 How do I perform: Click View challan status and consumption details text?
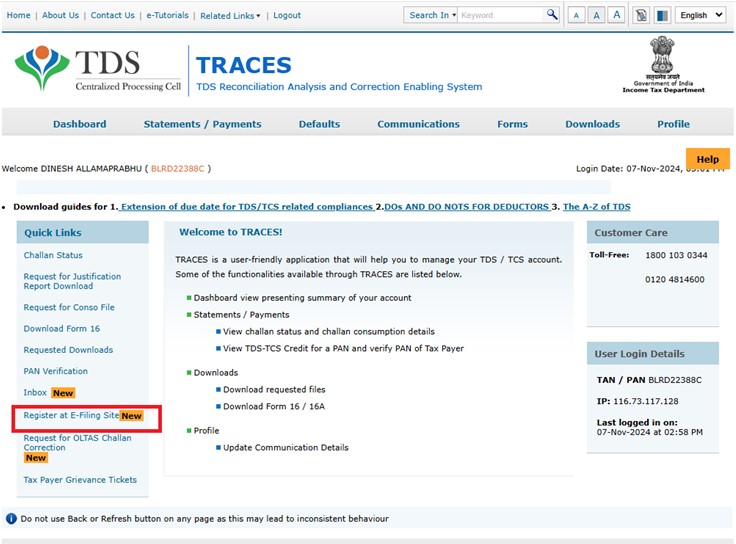329,331
